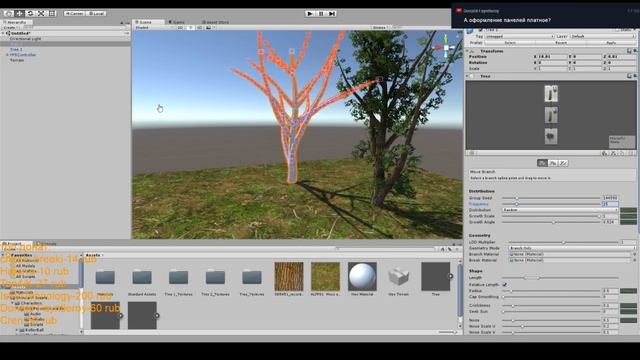The height and width of the screenshot is (360, 640).
Task: Select Terrain object in Hierarchy
Action: [x=17, y=60]
